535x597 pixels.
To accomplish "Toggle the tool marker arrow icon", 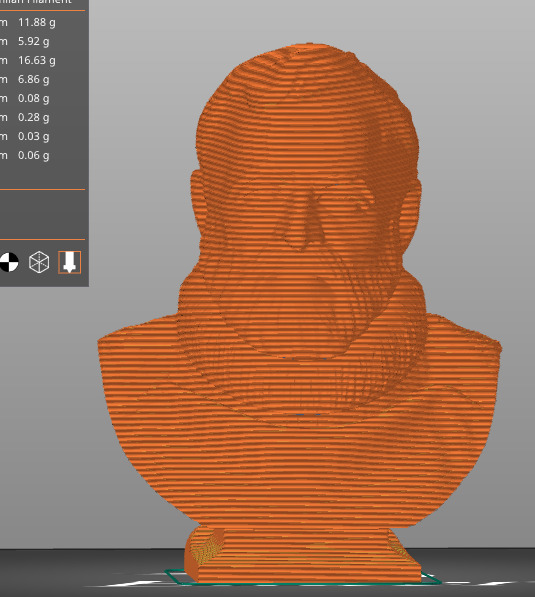I will point(69,262).
